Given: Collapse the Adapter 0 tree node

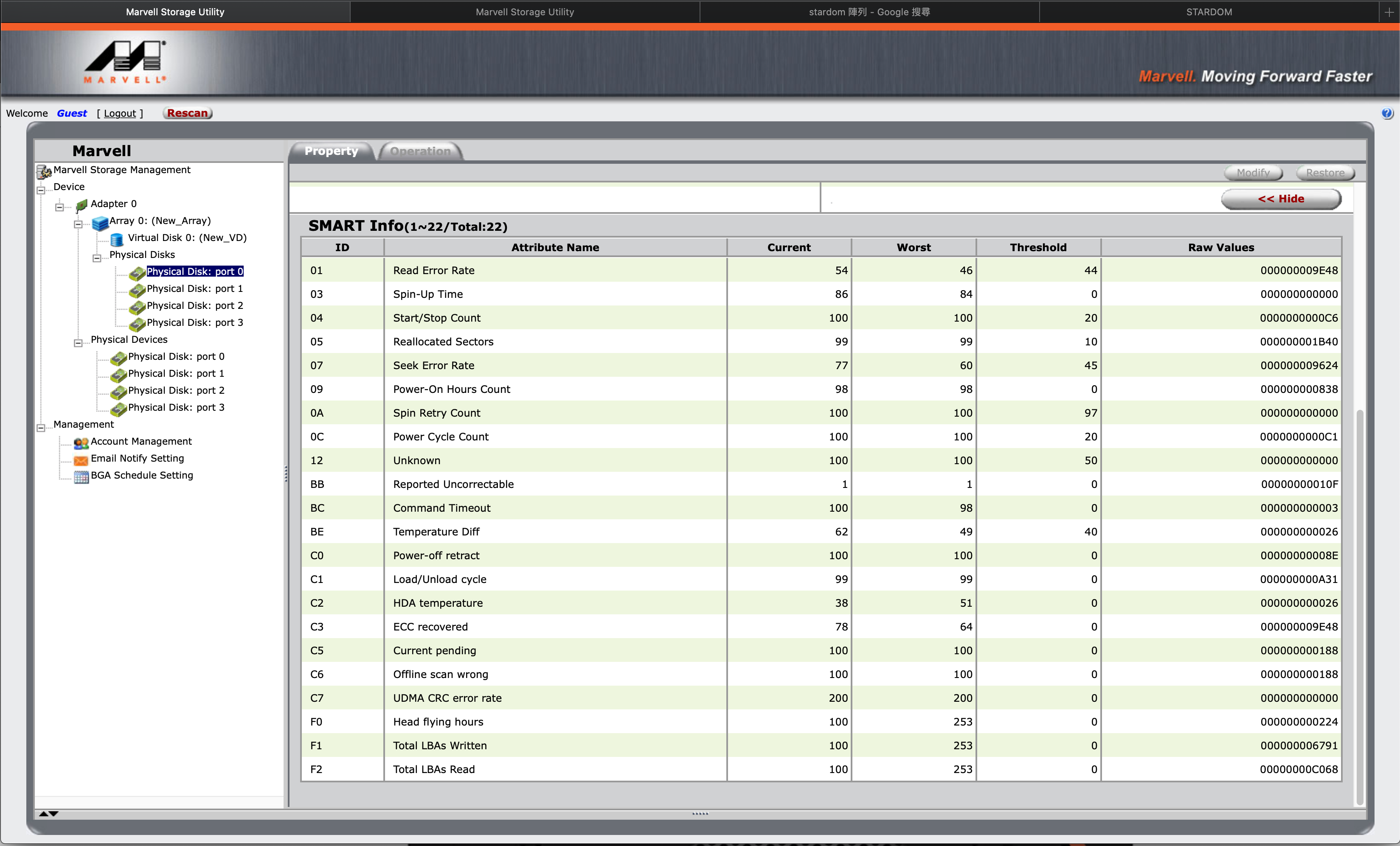Looking at the screenshot, I should [60, 207].
